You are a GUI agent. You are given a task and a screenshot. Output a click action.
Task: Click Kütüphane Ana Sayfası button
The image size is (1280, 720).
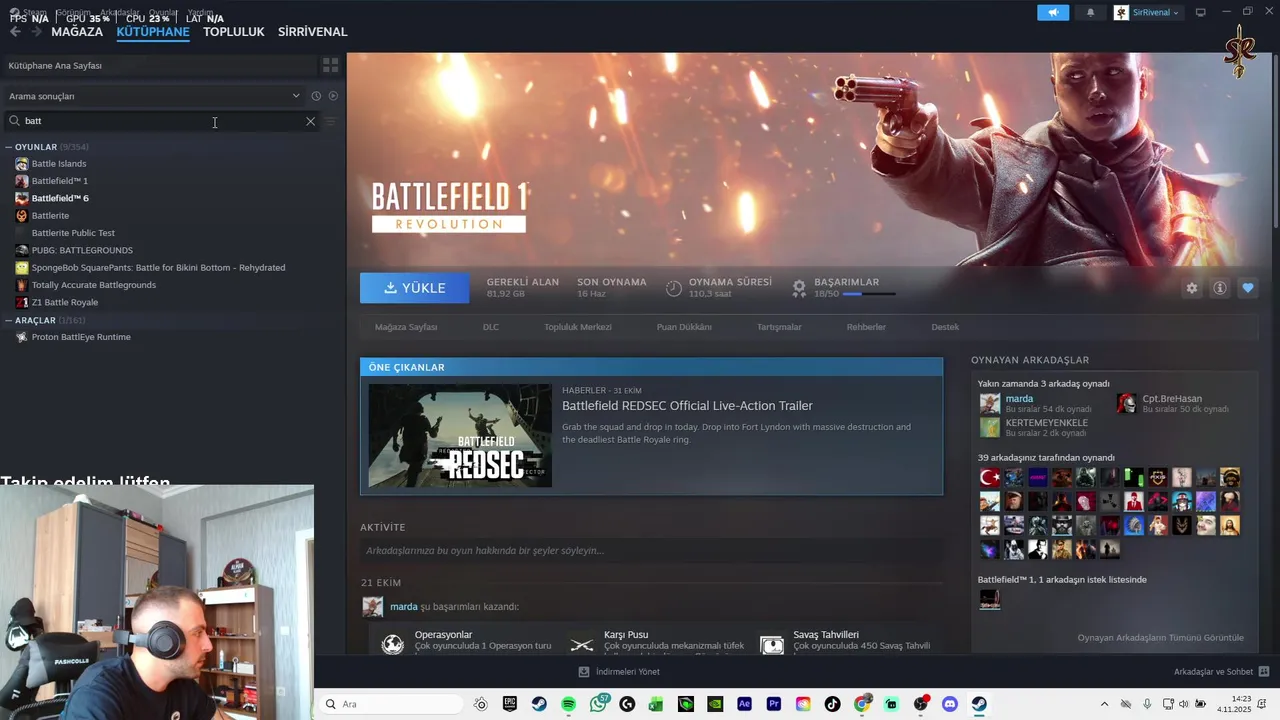[160, 65]
